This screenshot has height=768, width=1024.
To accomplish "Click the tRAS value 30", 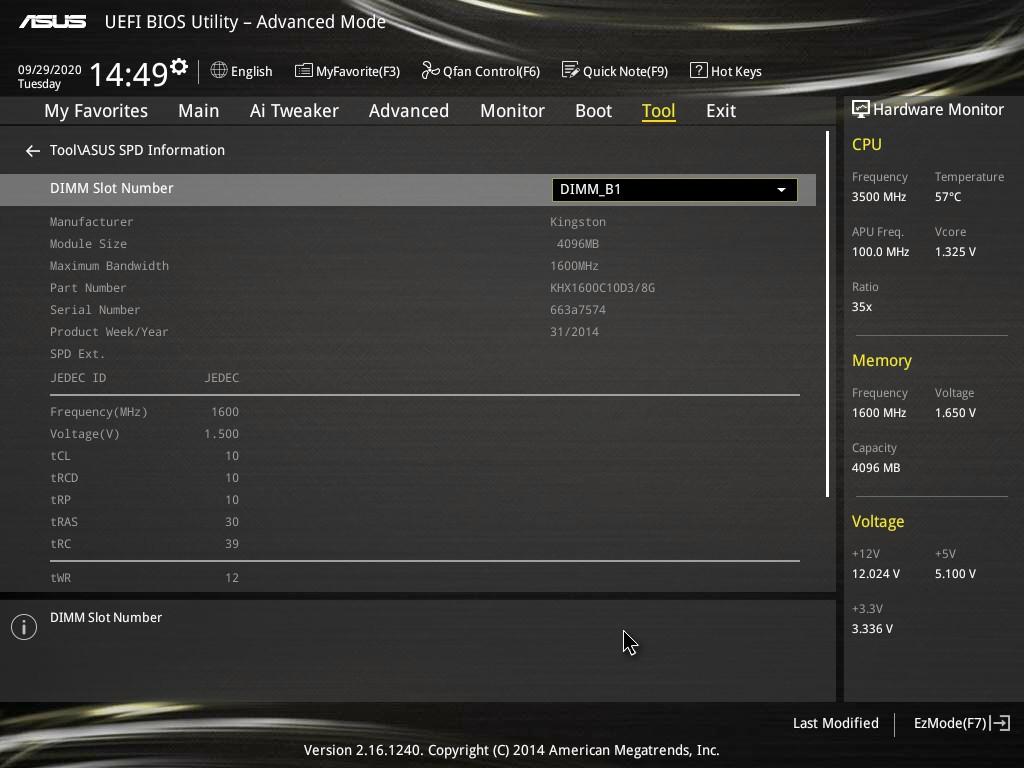I will 232,522.
